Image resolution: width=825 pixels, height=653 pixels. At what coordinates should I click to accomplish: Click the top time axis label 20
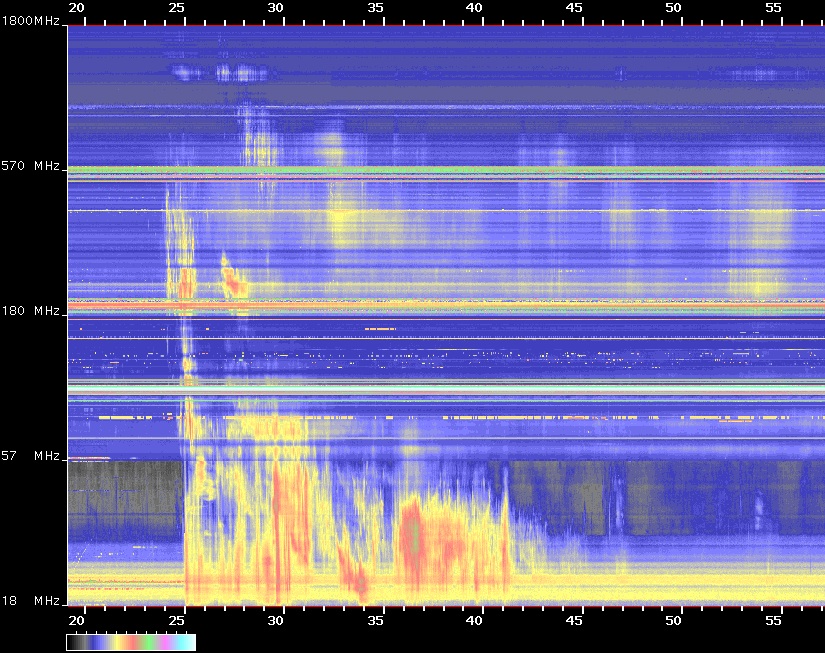click(x=77, y=8)
